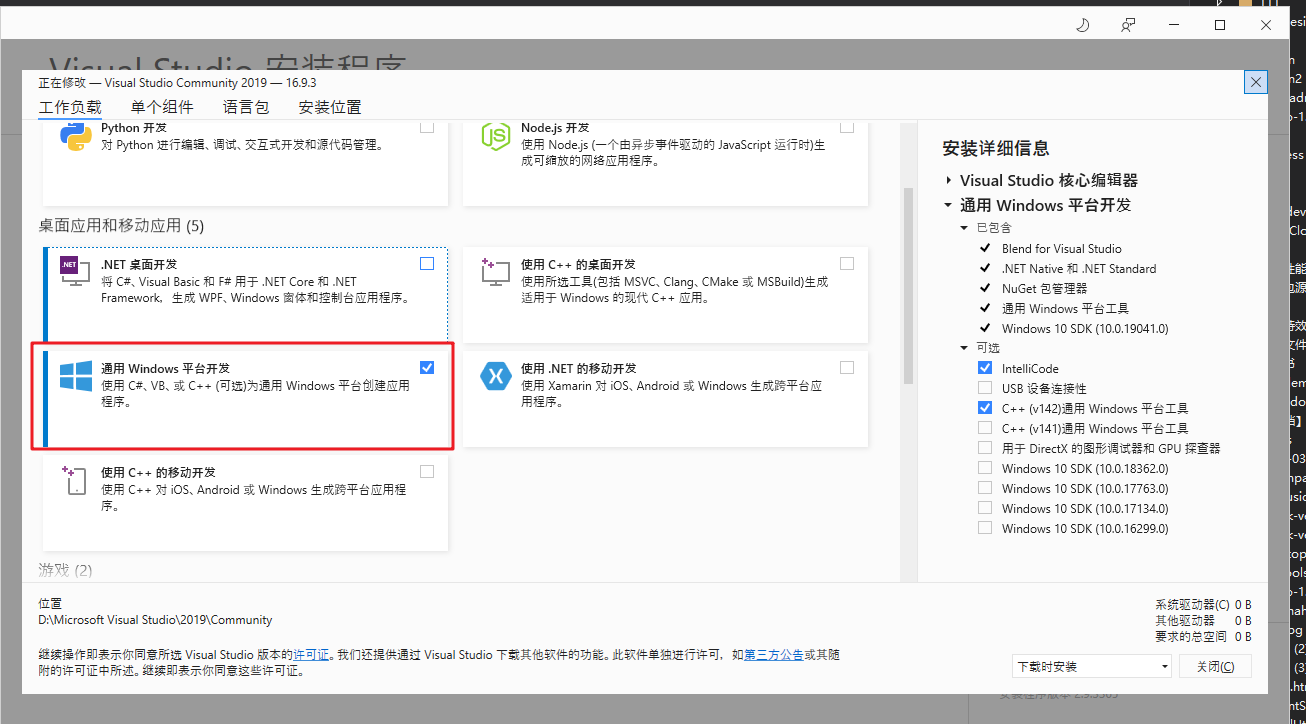Switch to the 语言包 tab
This screenshot has width=1306, height=724.
click(246, 107)
